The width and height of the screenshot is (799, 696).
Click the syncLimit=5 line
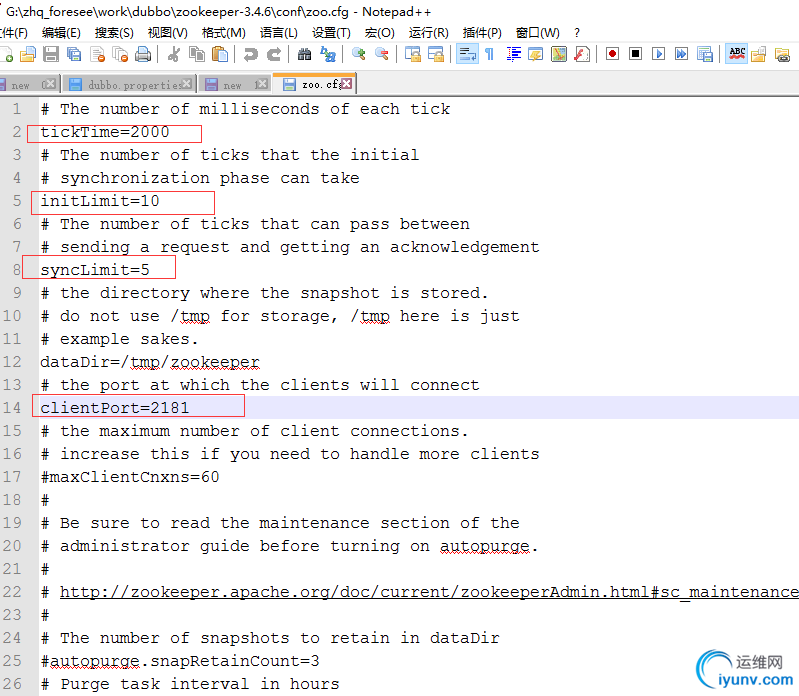pyautogui.click(x=95, y=270)
